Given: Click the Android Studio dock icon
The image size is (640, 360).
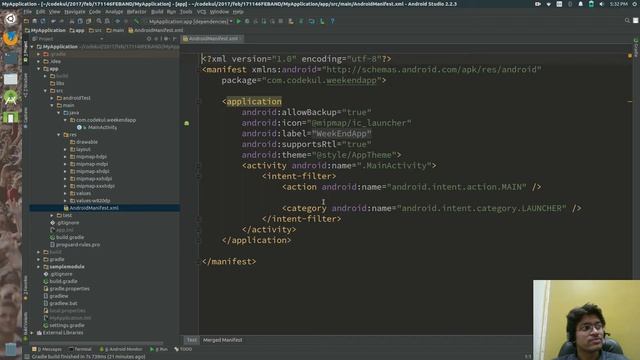Looking at the screenshot, I should coord(10,98).
